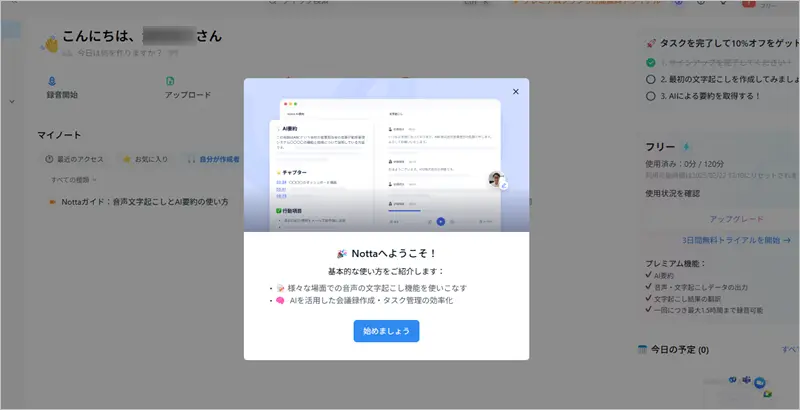Click the lightning icon beside フリー

[x=686, y=147]
